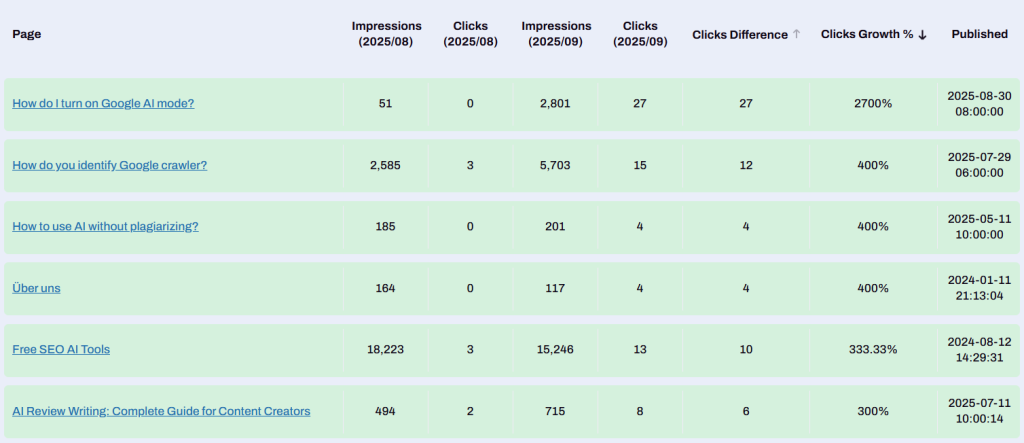The width and height of the screenshot is (1024, 443).
Task: Click the 2025-08-30 published date cell
Action: [x=979, y=104]
